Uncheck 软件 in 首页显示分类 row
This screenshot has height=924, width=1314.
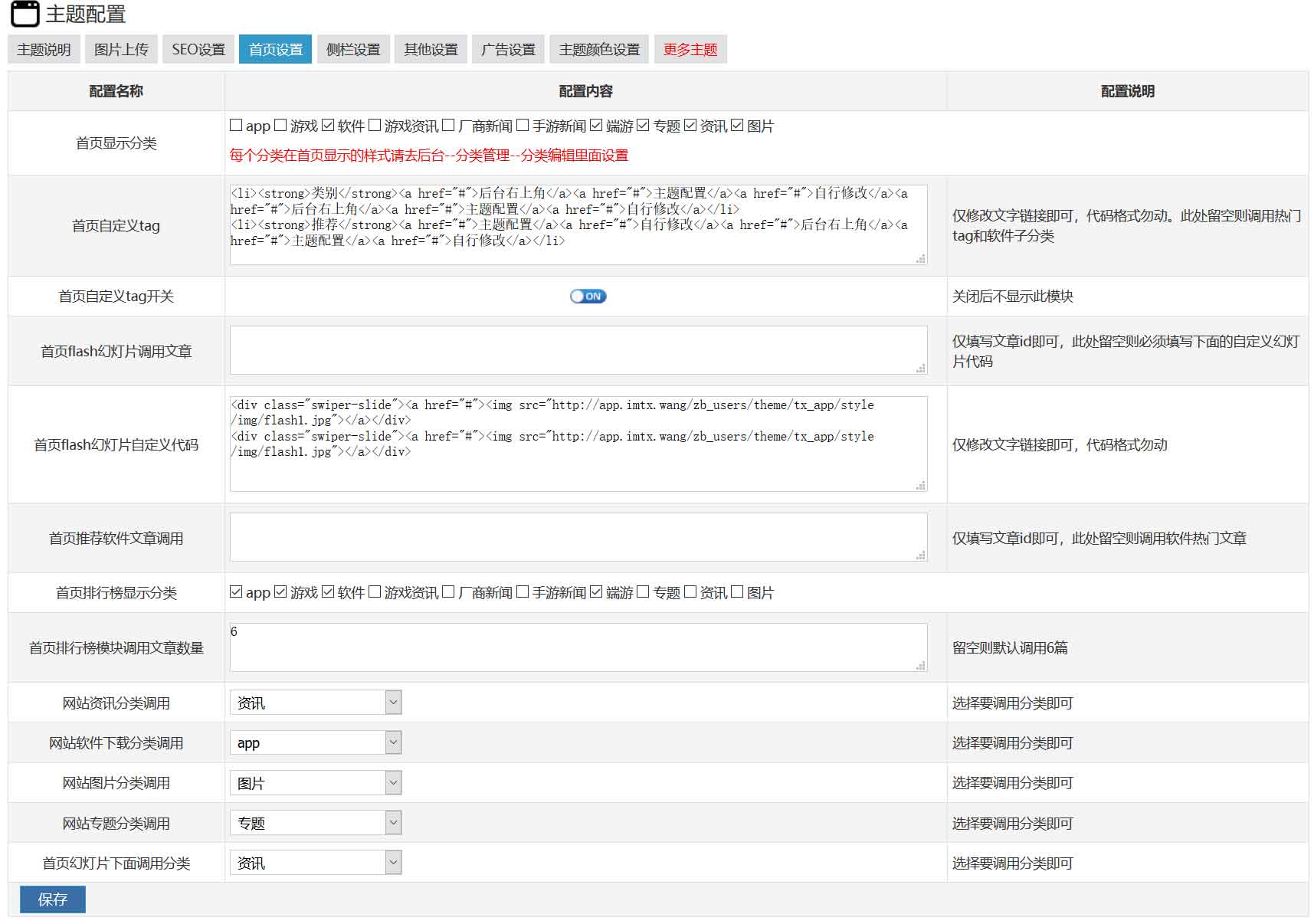pos(328,125)
